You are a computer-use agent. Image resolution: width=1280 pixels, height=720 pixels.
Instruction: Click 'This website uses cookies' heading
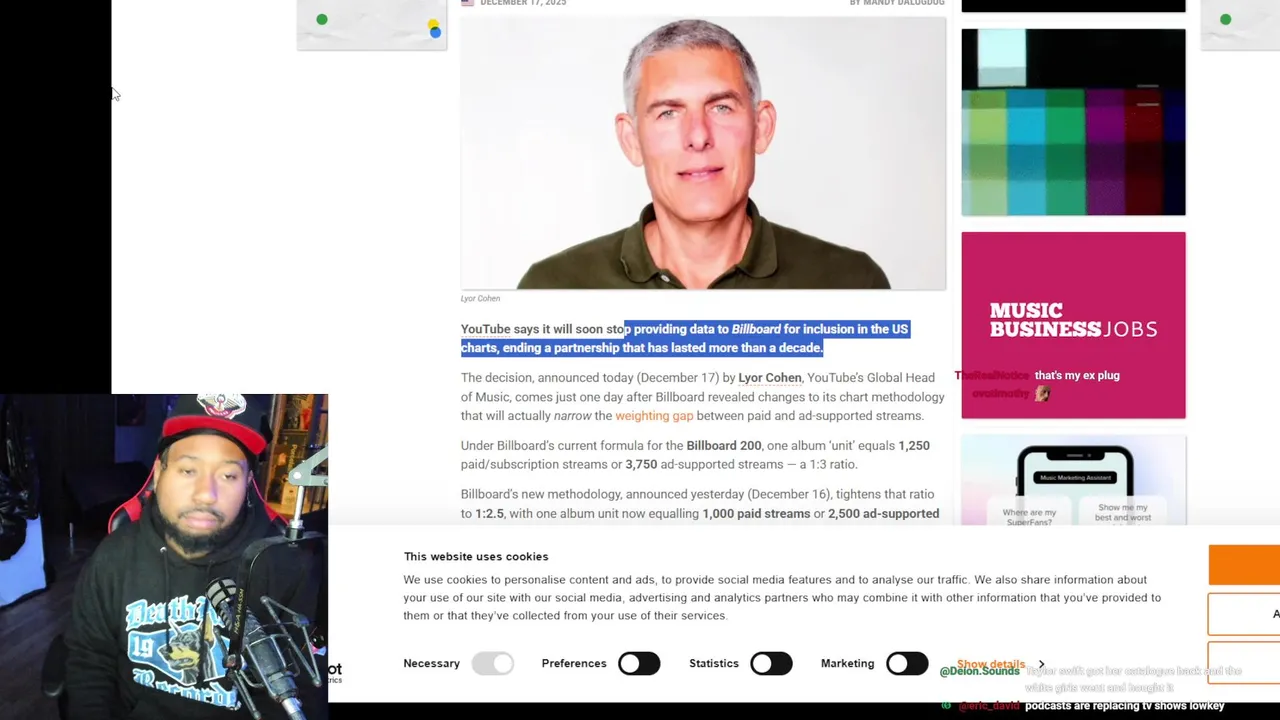(x=476, y=556)
